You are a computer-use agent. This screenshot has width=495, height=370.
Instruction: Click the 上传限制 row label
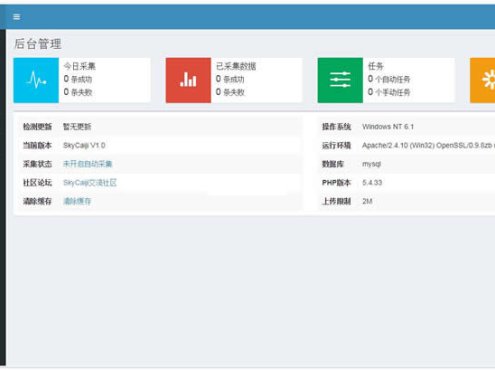[x=336, y=201]
